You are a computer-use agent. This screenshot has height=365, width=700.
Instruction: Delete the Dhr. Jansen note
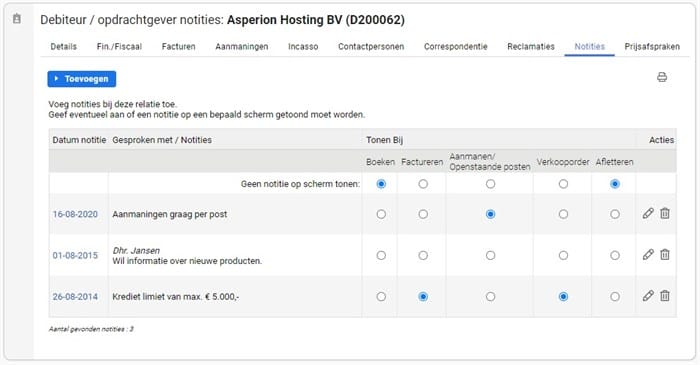(665, 254)
